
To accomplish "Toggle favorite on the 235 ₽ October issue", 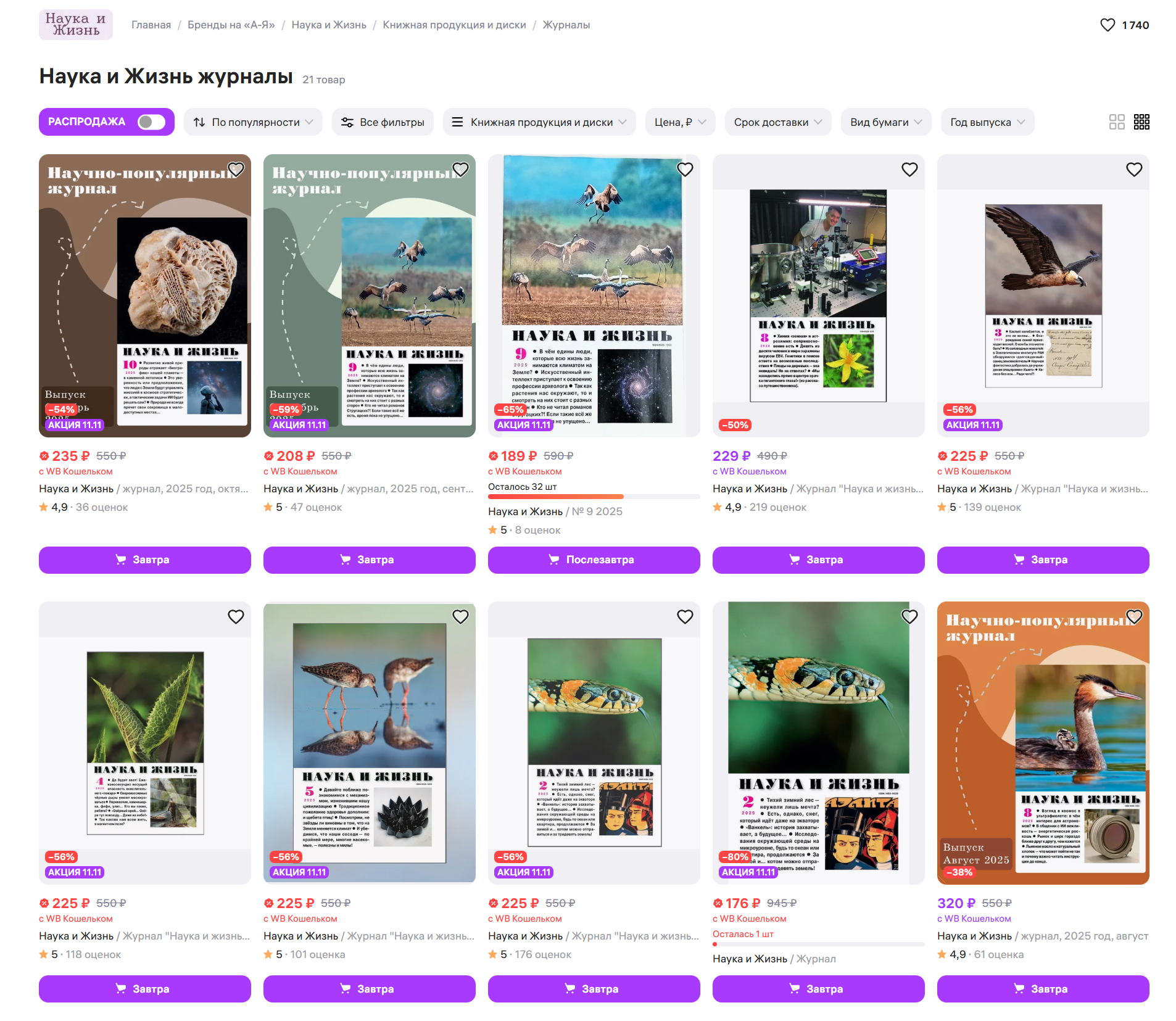I will click(x=236, y=170).
